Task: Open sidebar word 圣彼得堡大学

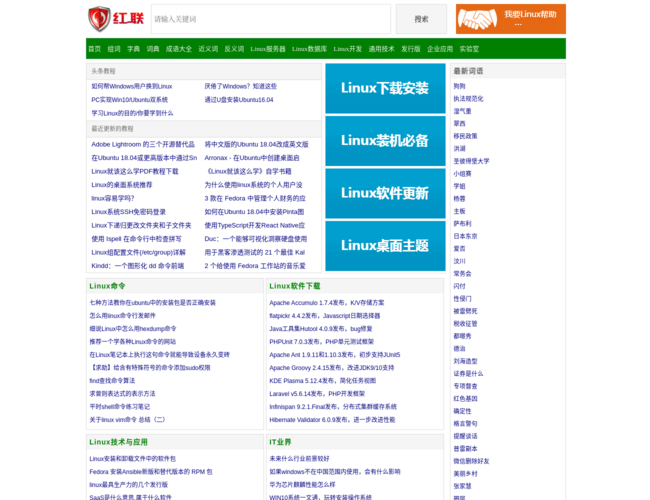Action: click(x=471, y=161)
